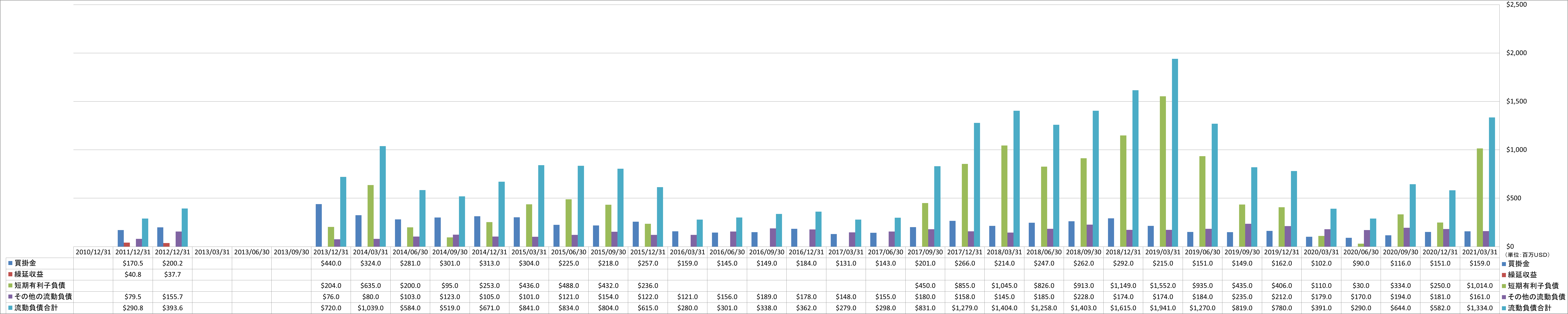1568x314 pixels.
Task: Click the 2019/03/31 date label
Action: (x=1163, y=252)
